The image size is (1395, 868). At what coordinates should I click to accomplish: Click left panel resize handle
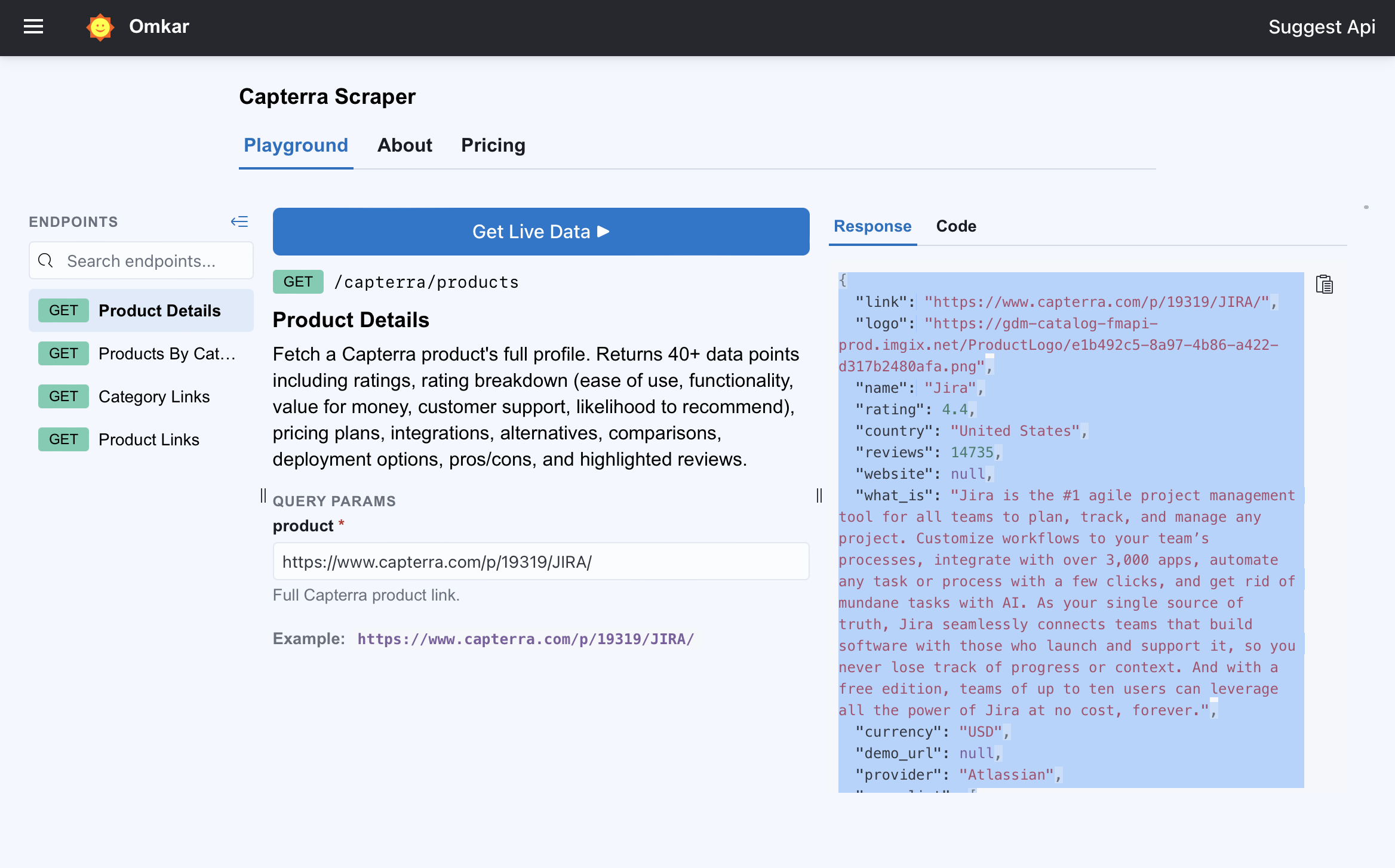263,495
